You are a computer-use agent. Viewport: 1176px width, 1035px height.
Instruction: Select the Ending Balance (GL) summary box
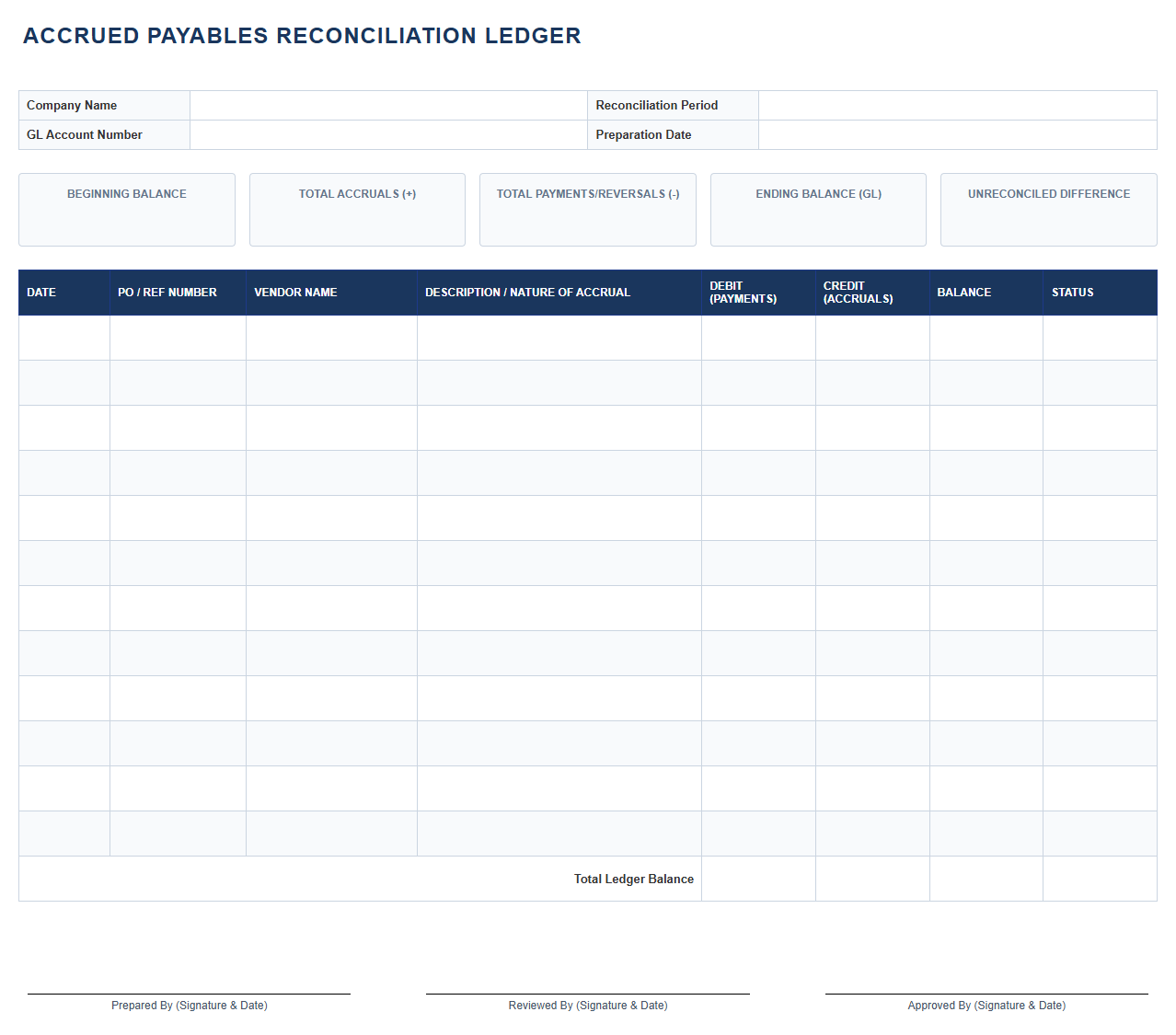[818, 210]
